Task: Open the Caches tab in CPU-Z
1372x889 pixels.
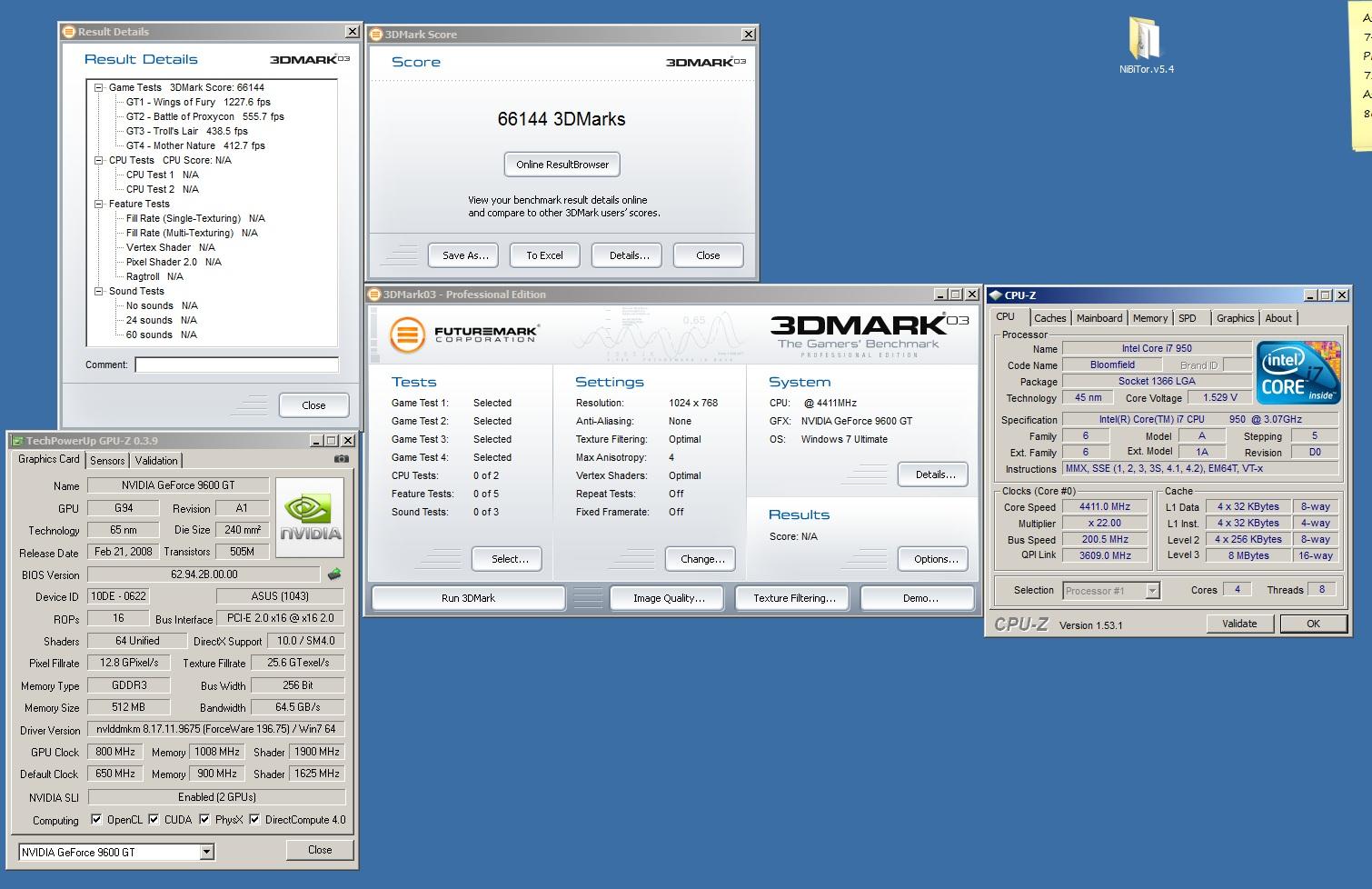Action: (x=1049, y=318)
